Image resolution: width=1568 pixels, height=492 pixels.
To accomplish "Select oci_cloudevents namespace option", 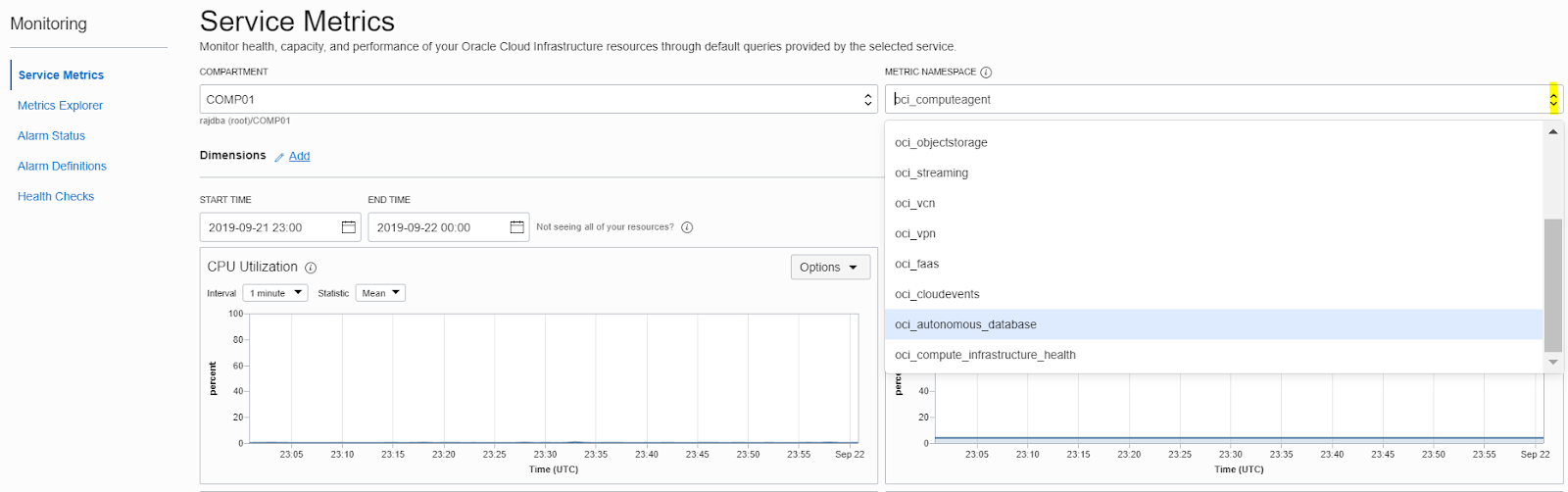I will click(x=1214, y=294).
